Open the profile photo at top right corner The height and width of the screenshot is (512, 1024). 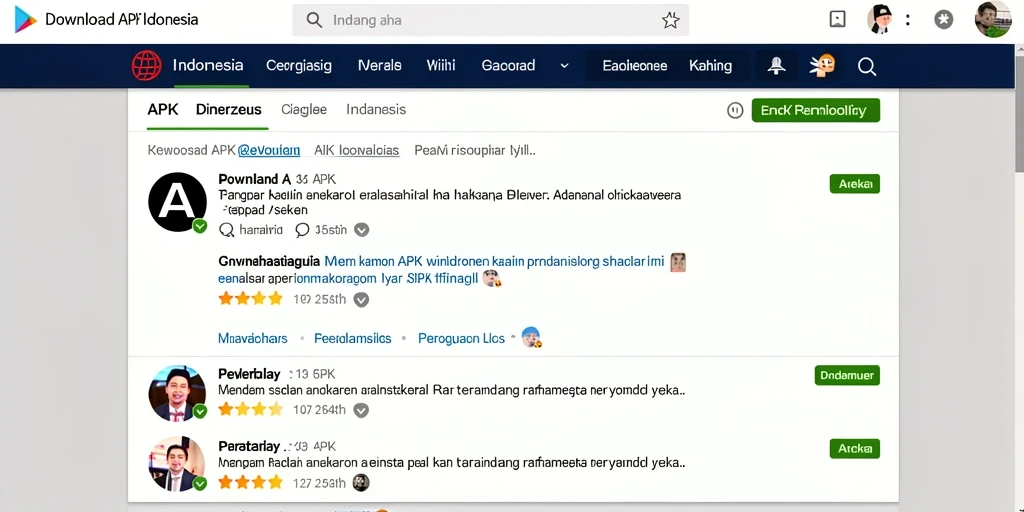[993, 19]
